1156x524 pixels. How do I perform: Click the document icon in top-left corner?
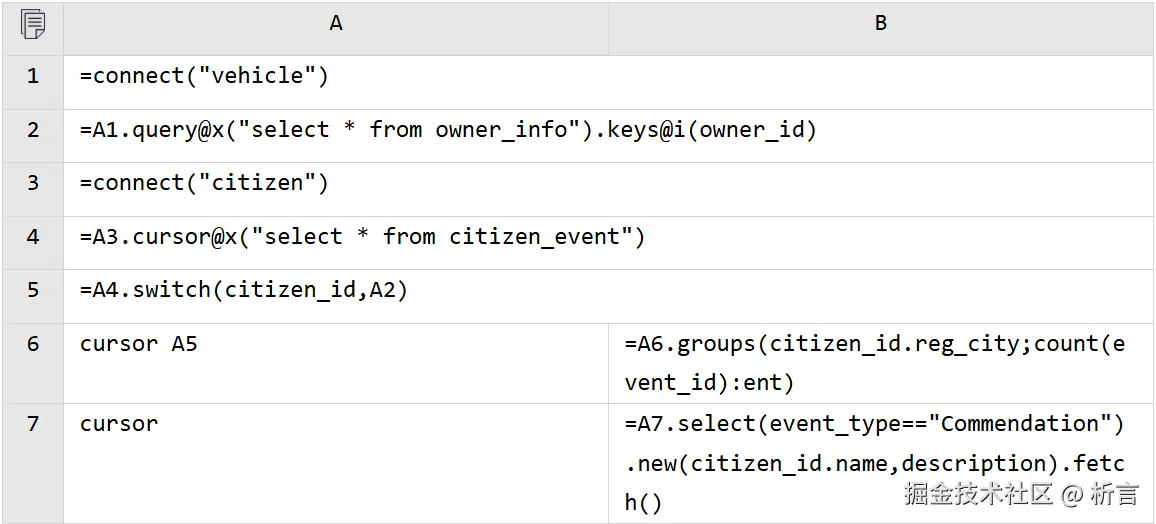[32, 24]
